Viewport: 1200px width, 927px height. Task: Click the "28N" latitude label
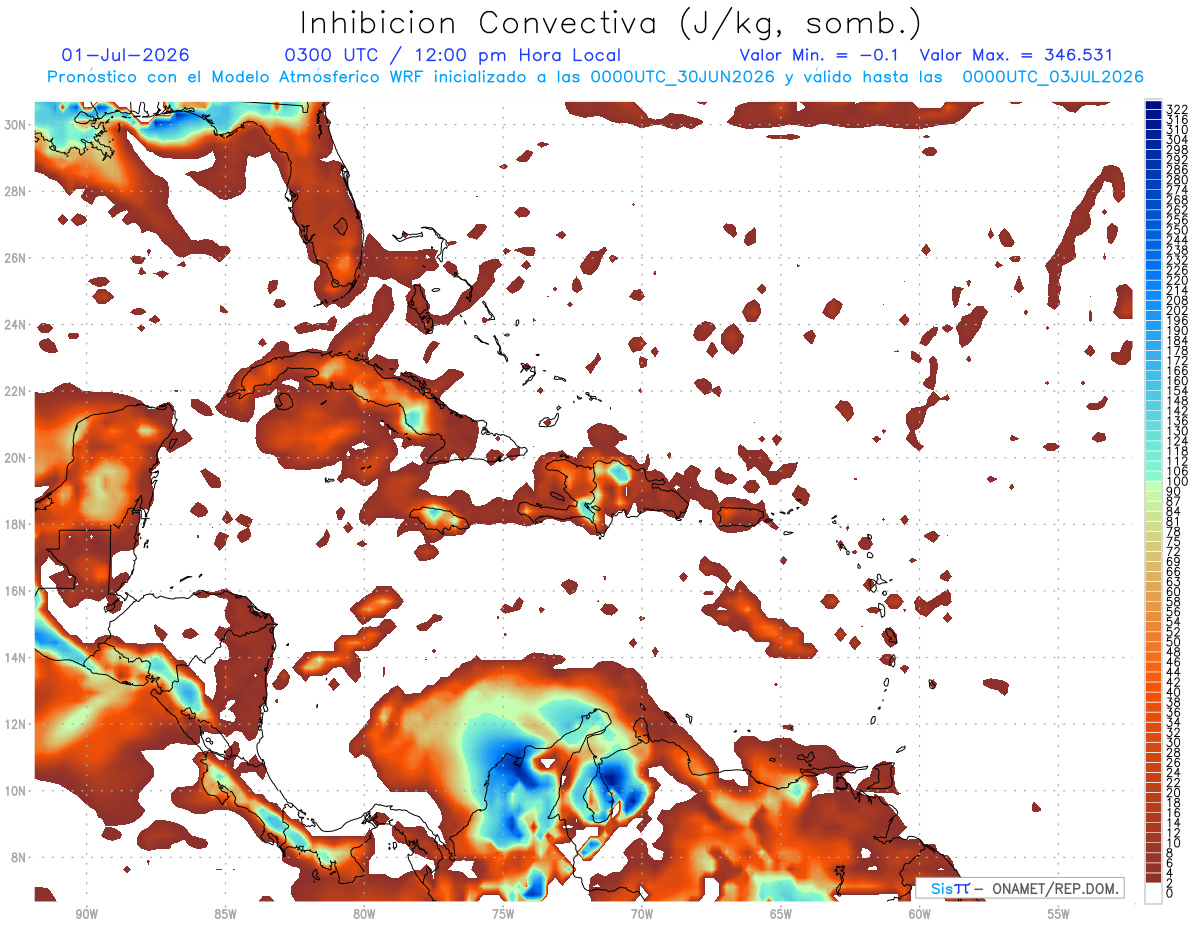16,191
